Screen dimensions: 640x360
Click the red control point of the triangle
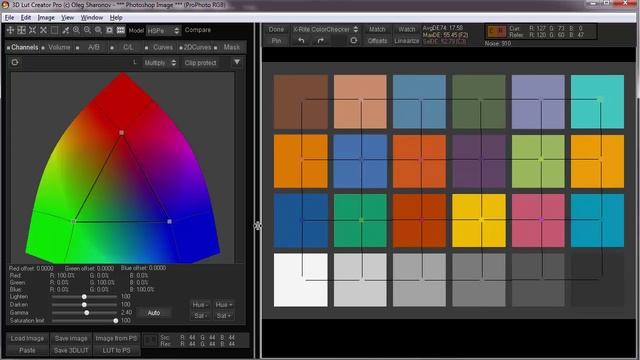122,133
